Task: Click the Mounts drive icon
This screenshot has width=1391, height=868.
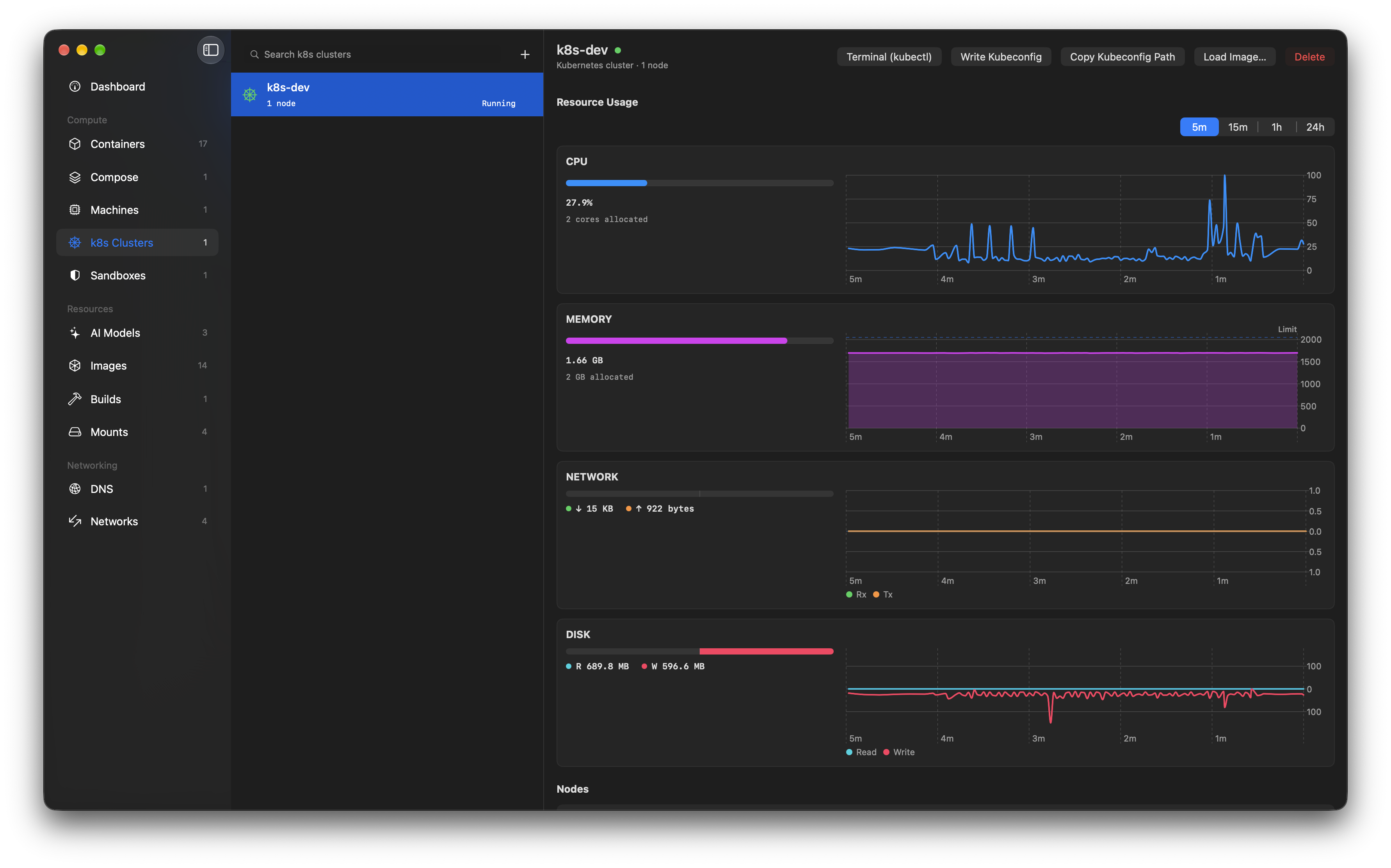Action: [x=75, y=432]
